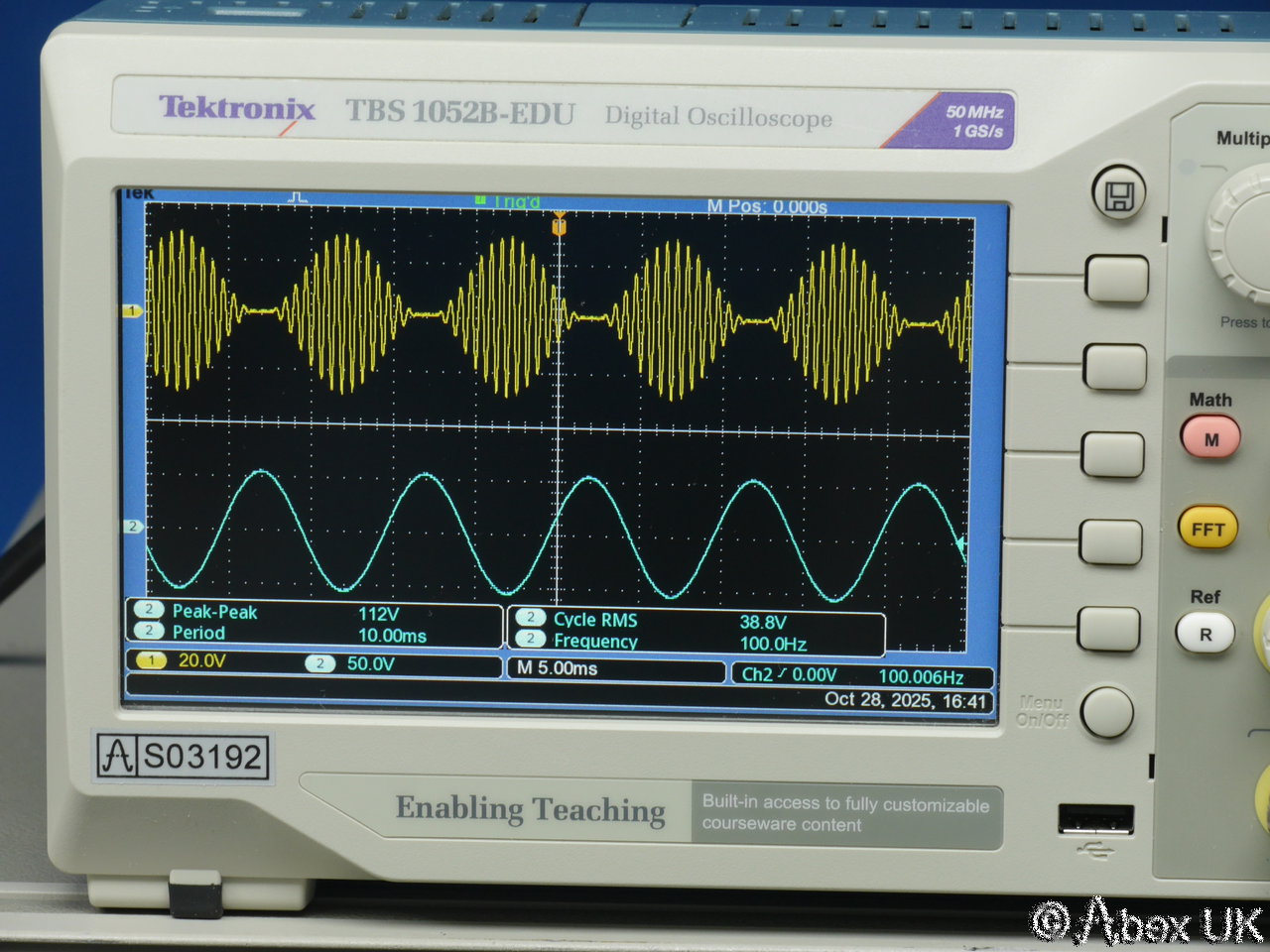The width and height of the screenshot is (1270, 952).
Task: Select the Ch1 20.0V scale readout
Action: [x=187, y=661]
